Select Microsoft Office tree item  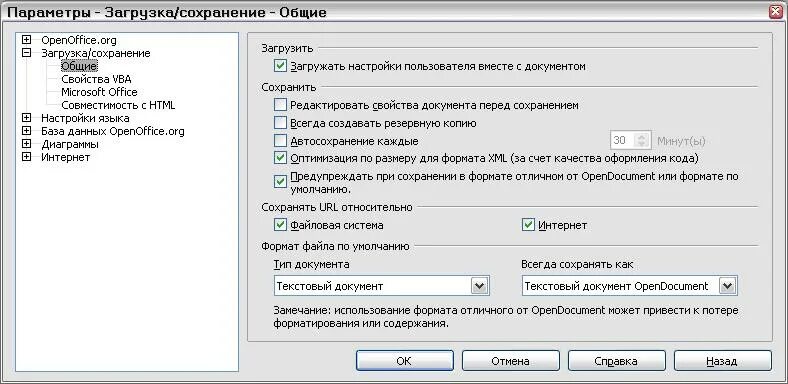(99, 92)
